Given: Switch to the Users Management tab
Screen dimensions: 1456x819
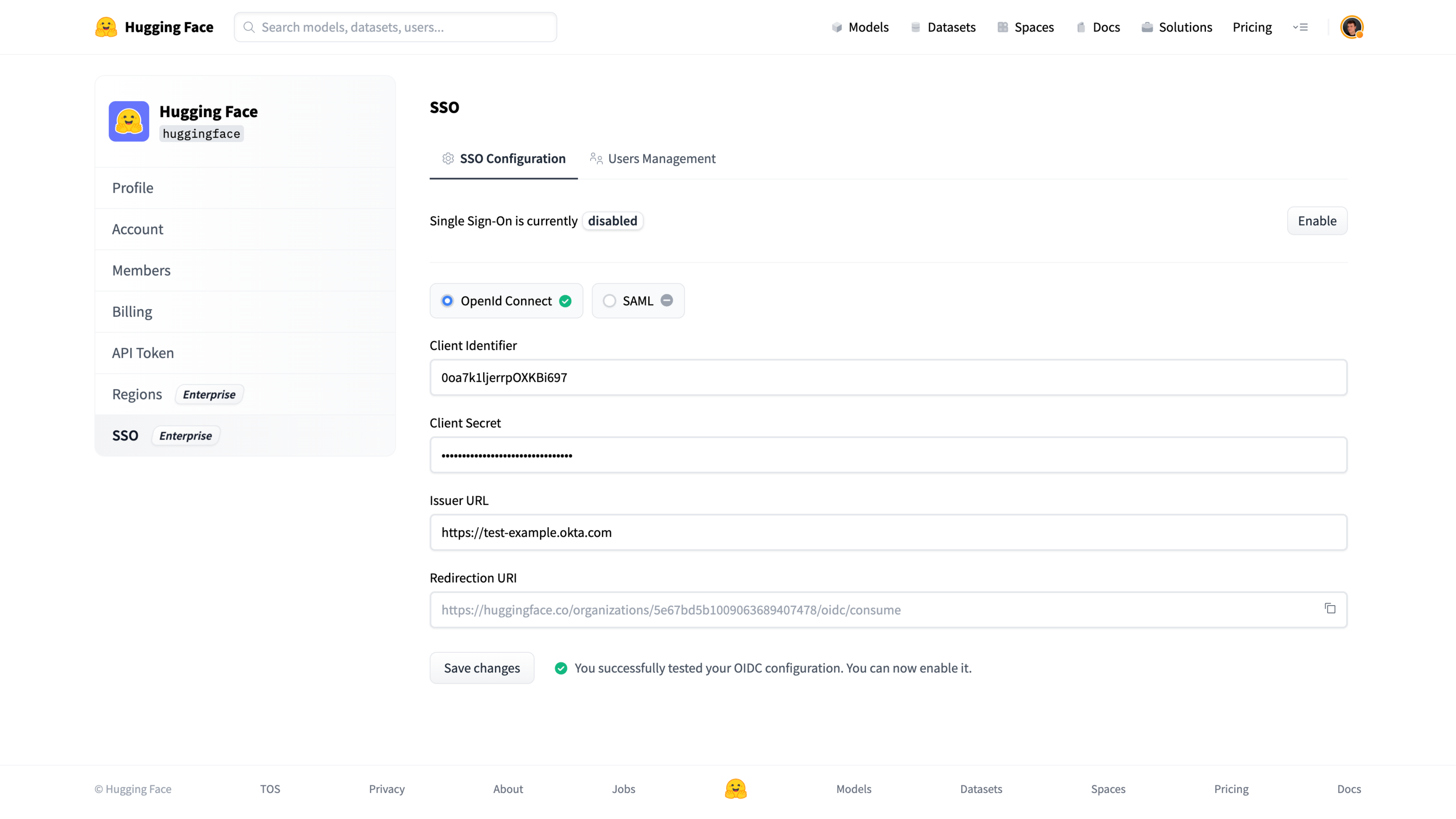Looking at the screenshot, I should click(x=661, y=159).
